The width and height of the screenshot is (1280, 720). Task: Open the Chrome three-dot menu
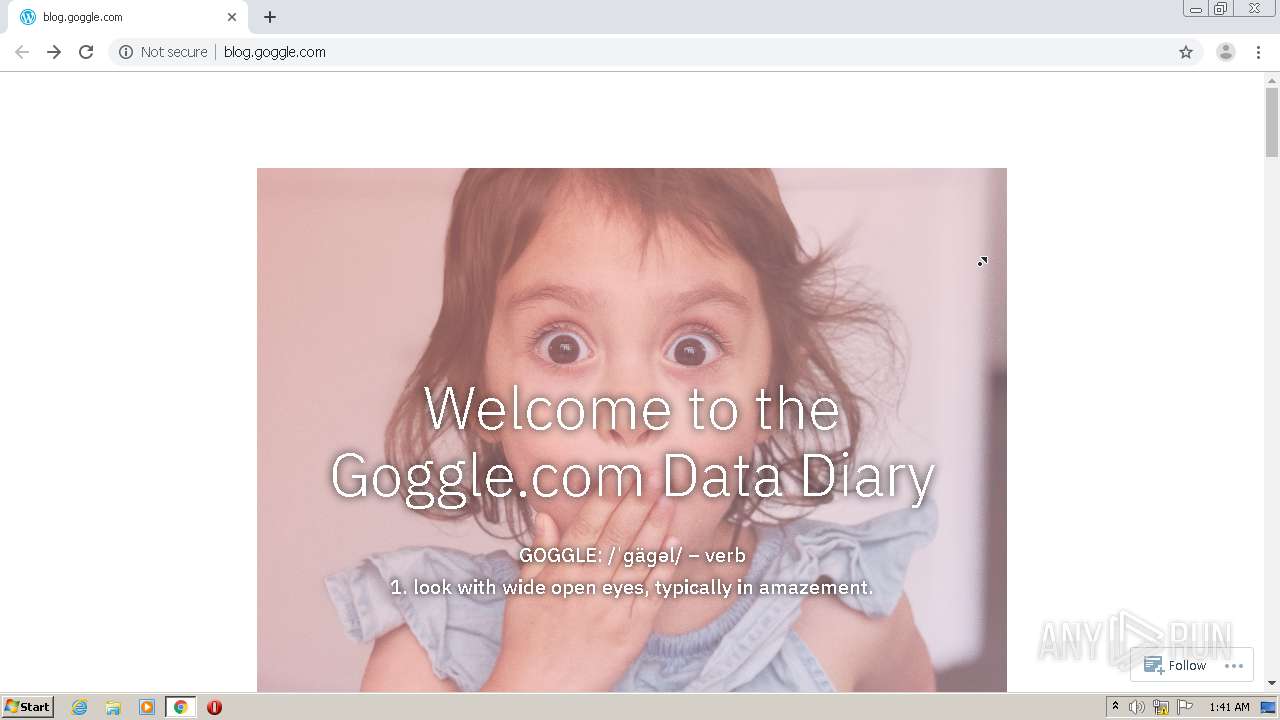[1258, 52]
